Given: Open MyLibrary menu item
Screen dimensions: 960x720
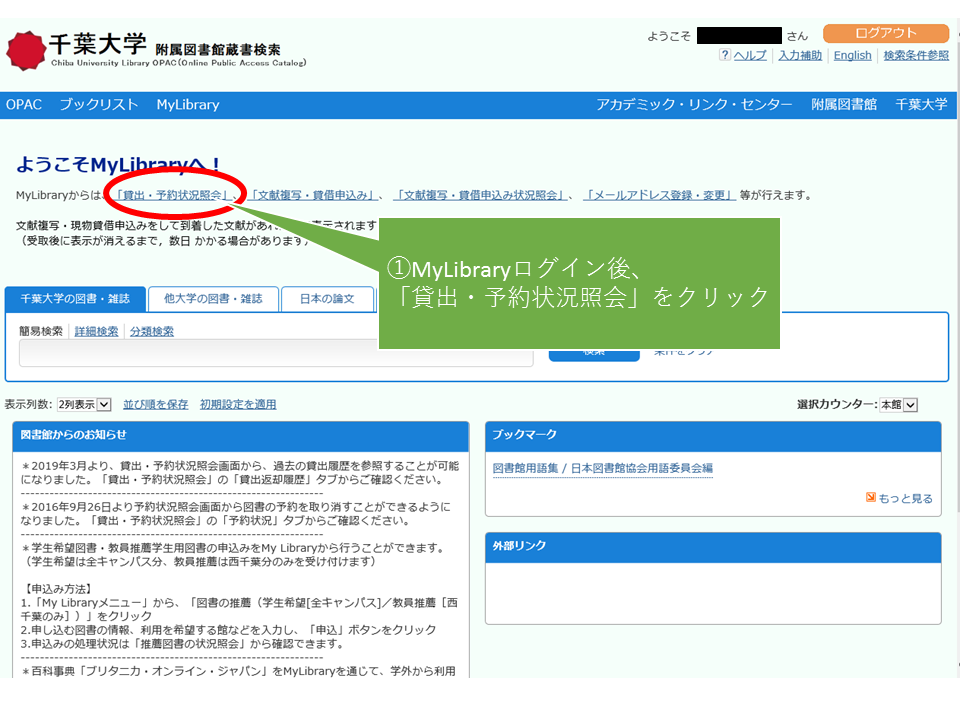Looking at the screenshot, I should (188, 105).
